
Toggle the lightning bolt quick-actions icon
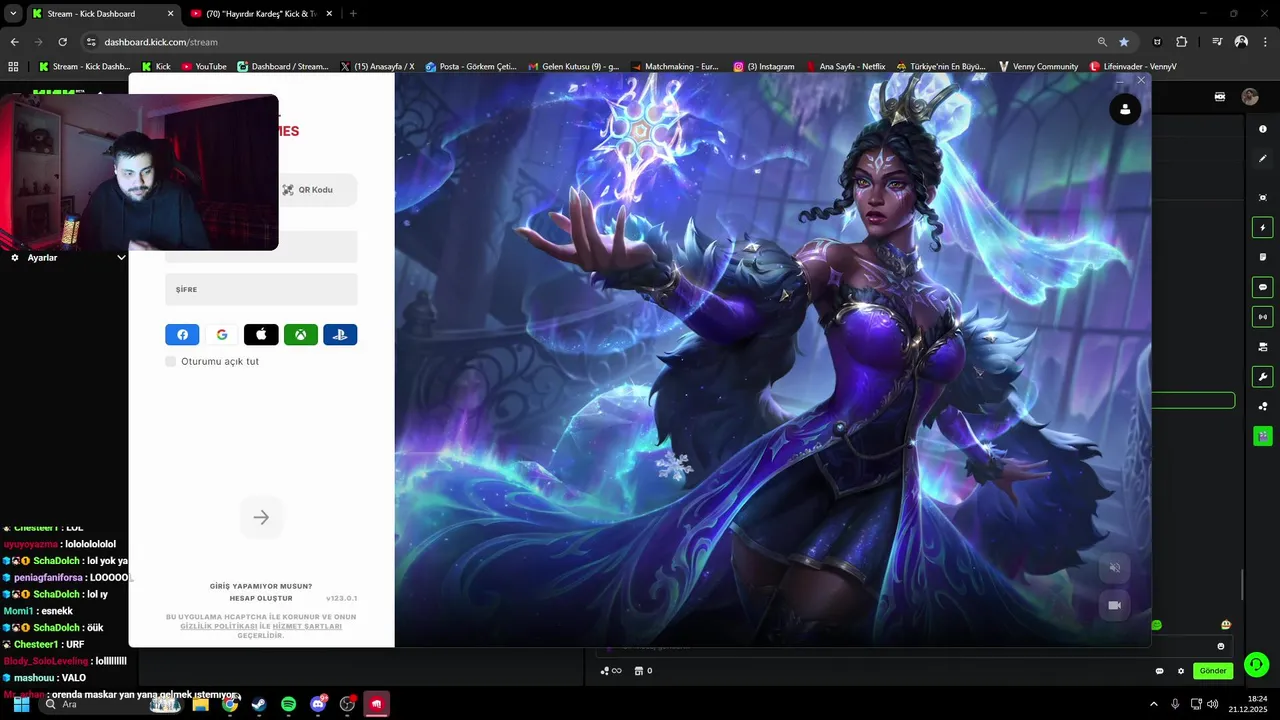pyautogui.click(x=1263, y=228)
